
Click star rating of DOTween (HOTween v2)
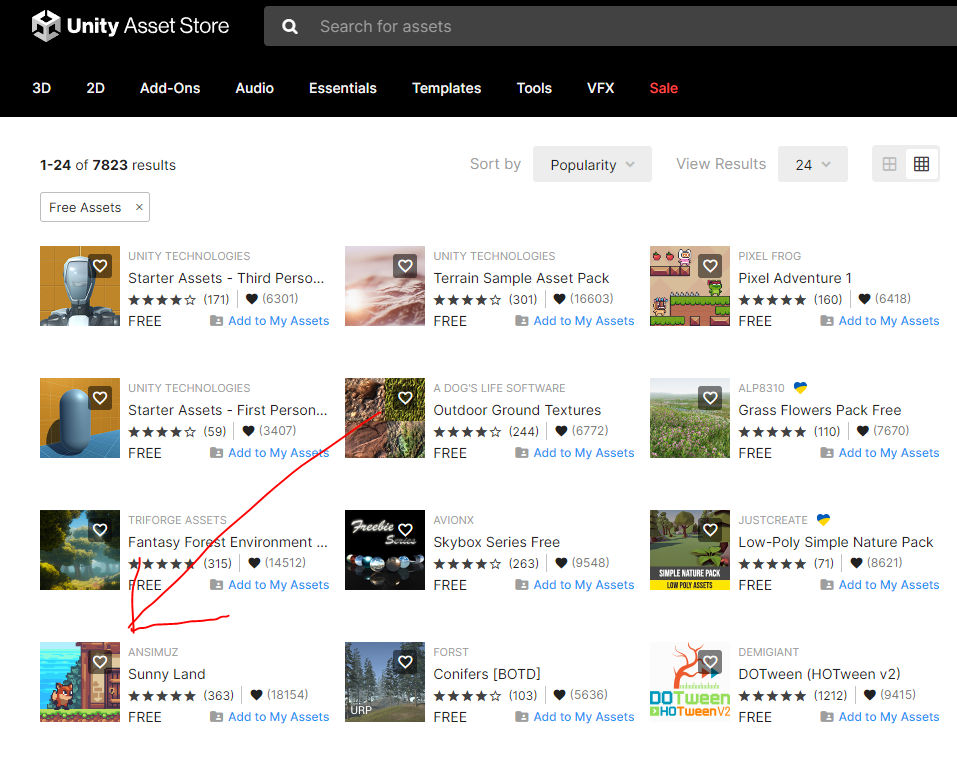tap(772, 696)
